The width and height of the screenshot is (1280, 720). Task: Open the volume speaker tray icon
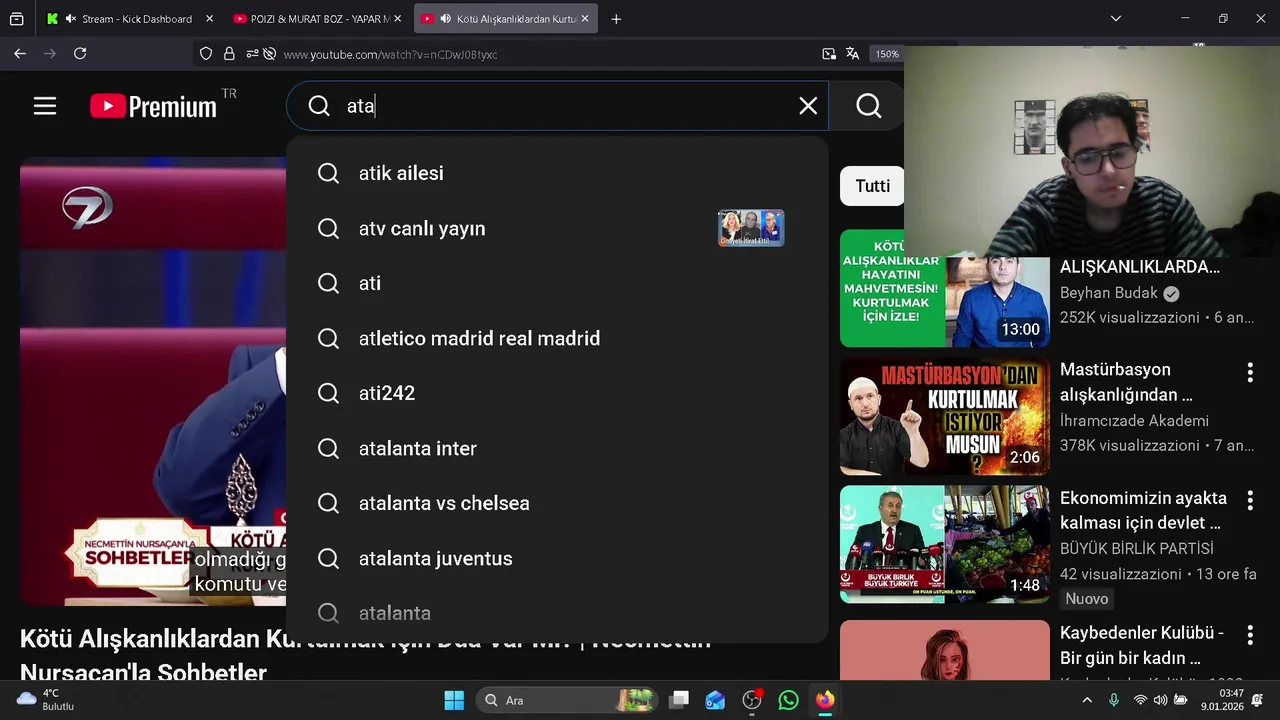click(x=1160, y=700)
